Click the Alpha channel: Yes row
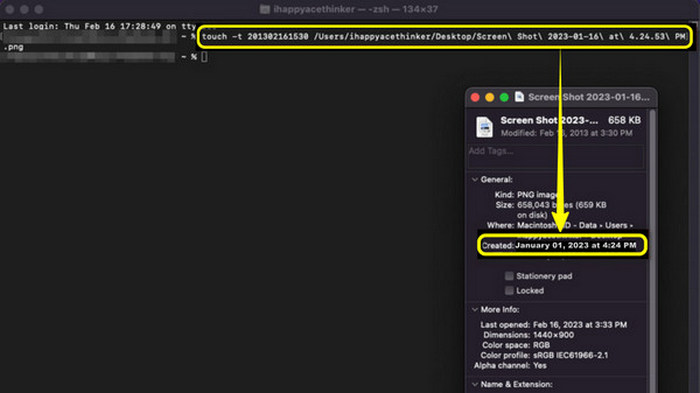This screenshot has width=700, height=393. [x=510, y=366]
